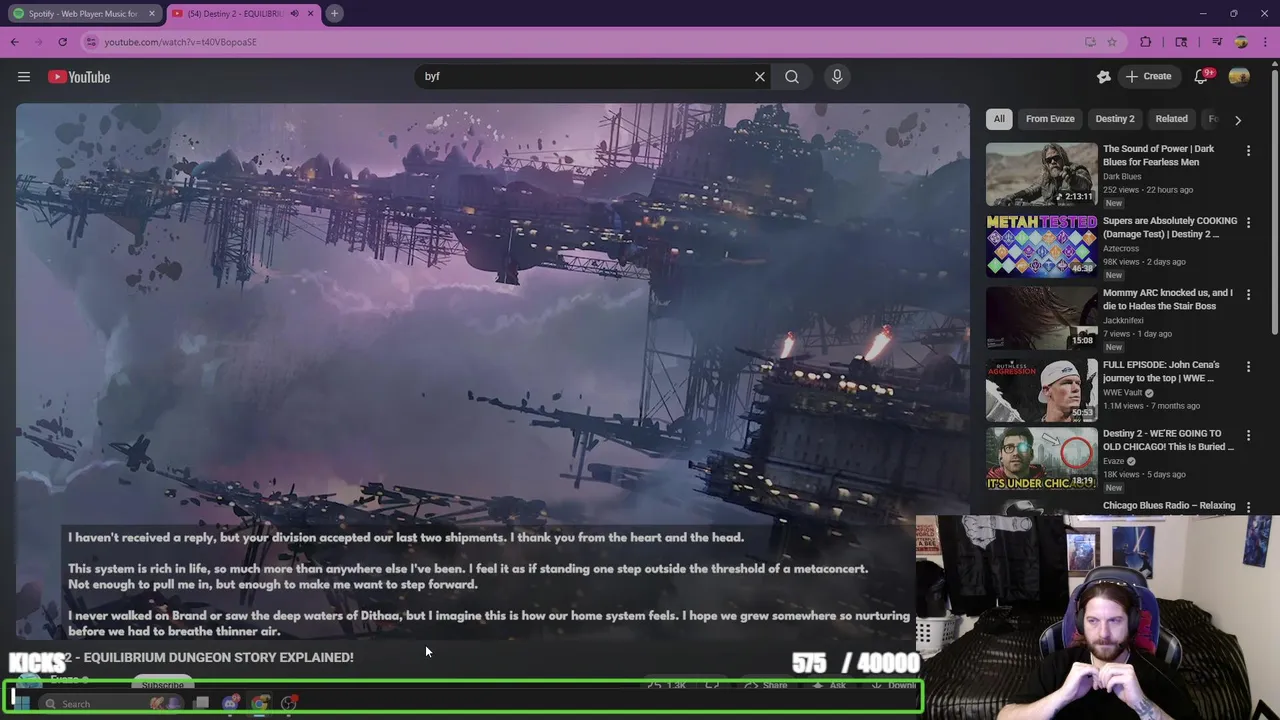Close the Destiny 2 YouTube tab
This screenshot has height=720, width=1280.
click(x=310, y=14)
